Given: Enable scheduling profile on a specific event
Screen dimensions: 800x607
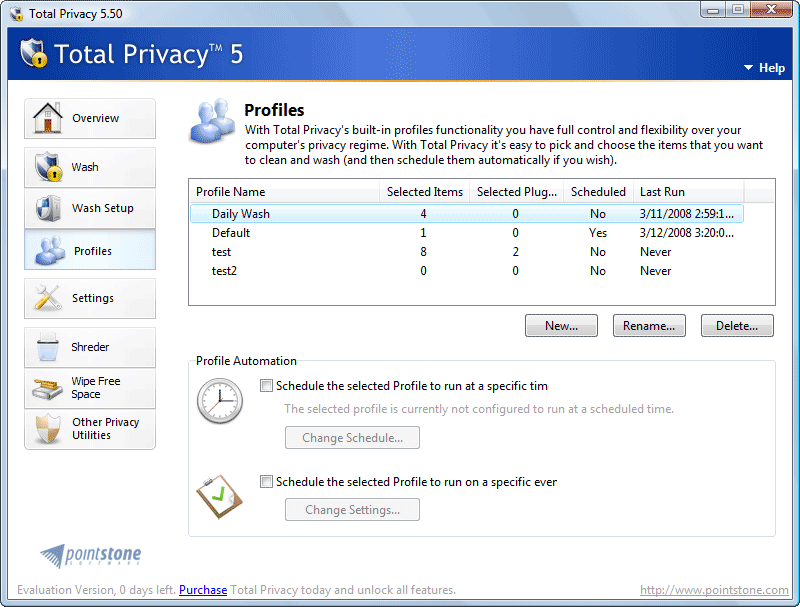Looking at the screenshot, I should 266,482.
